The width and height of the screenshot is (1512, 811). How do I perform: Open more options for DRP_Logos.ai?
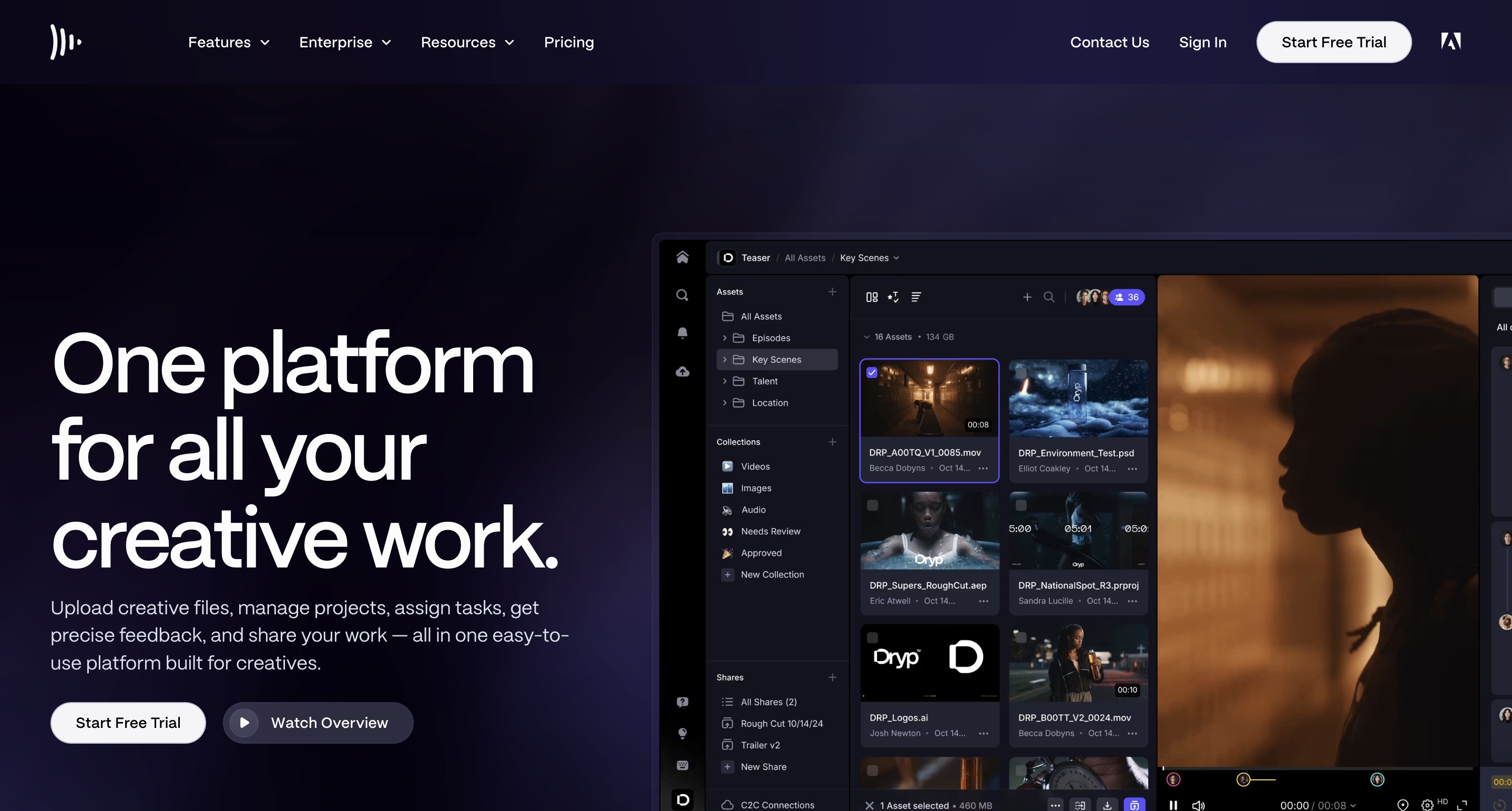click(x=984, y=734)
